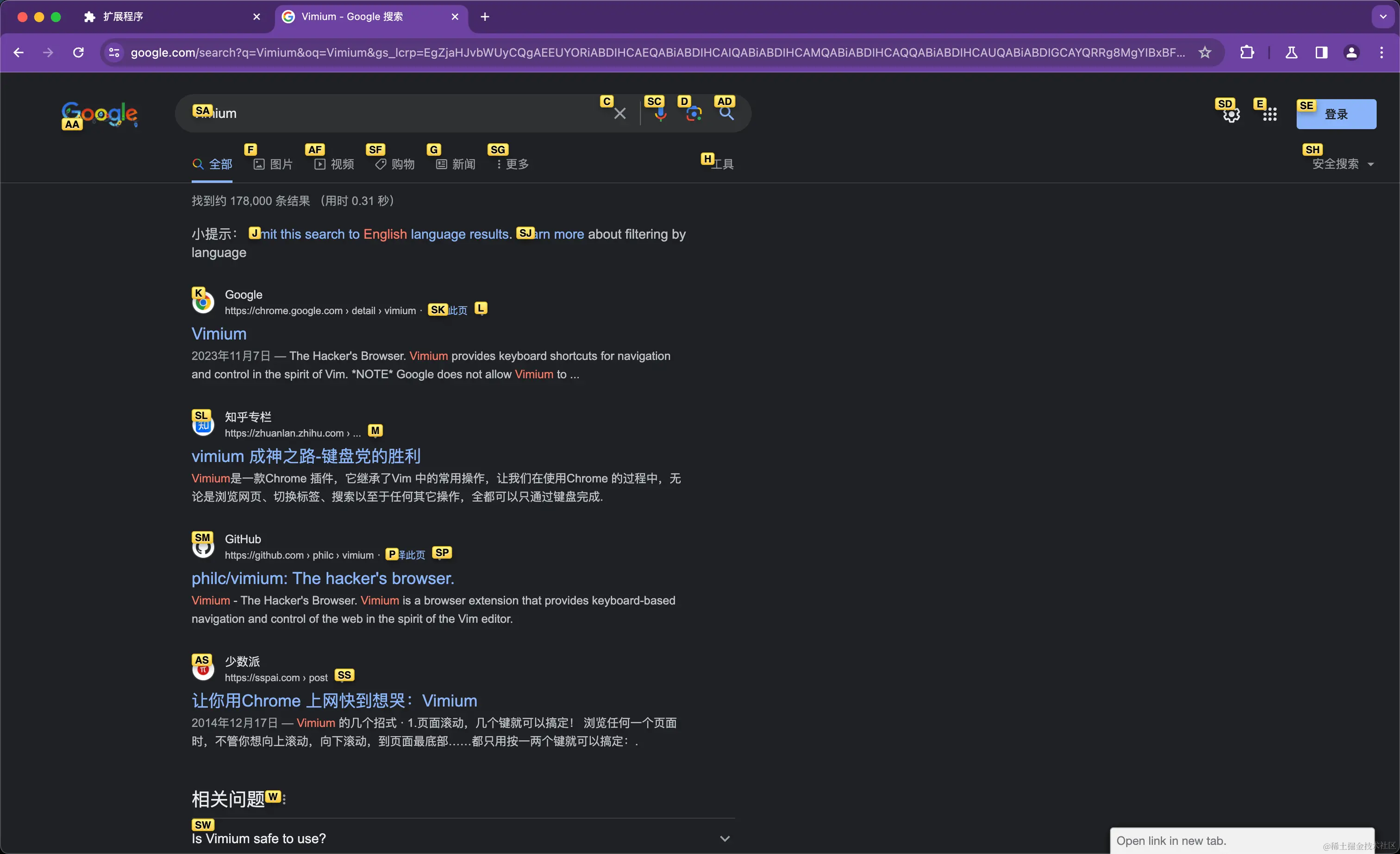The image size is (1400, 854).
Task: Open Chrome extensions puzzle icon
Action: [1247, 52]
